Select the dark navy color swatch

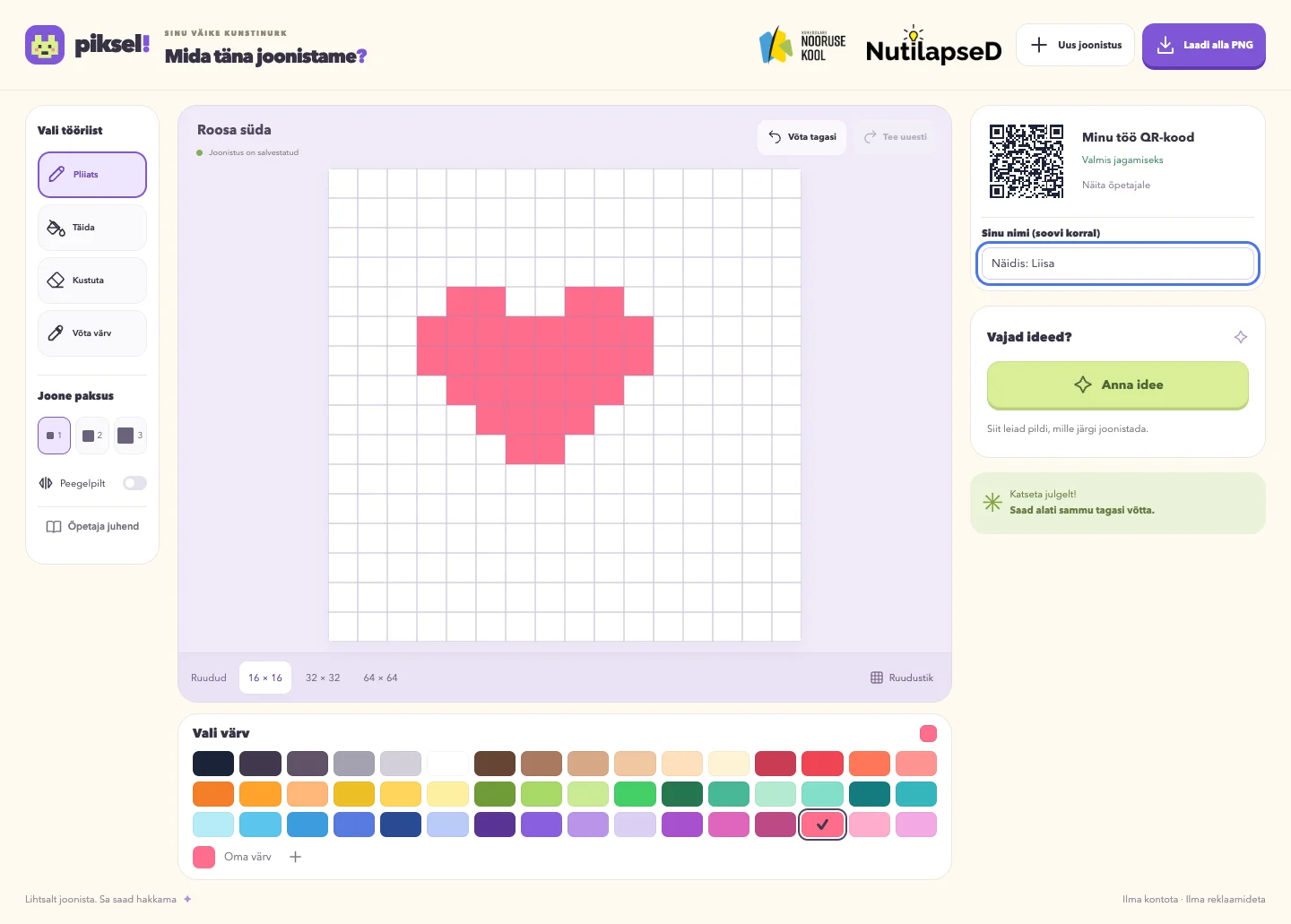pos(213,764)
